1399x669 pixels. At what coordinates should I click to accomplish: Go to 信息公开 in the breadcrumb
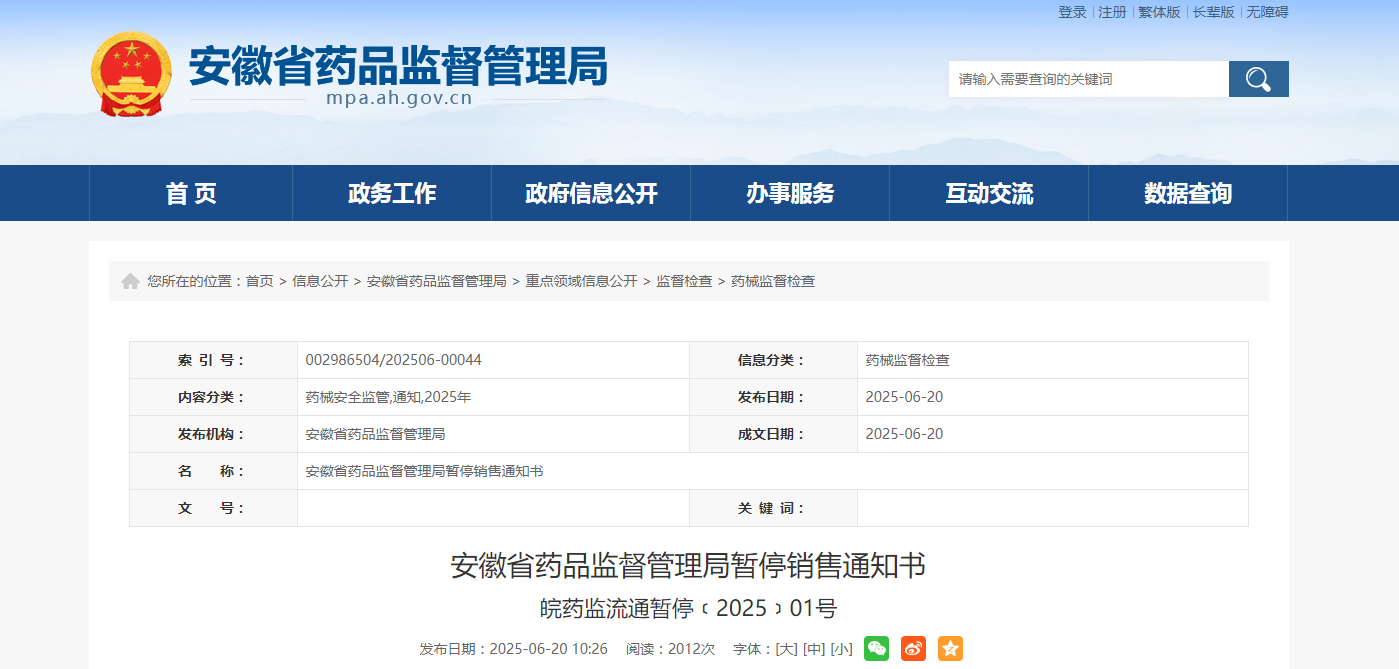click(x=320, y=281)
